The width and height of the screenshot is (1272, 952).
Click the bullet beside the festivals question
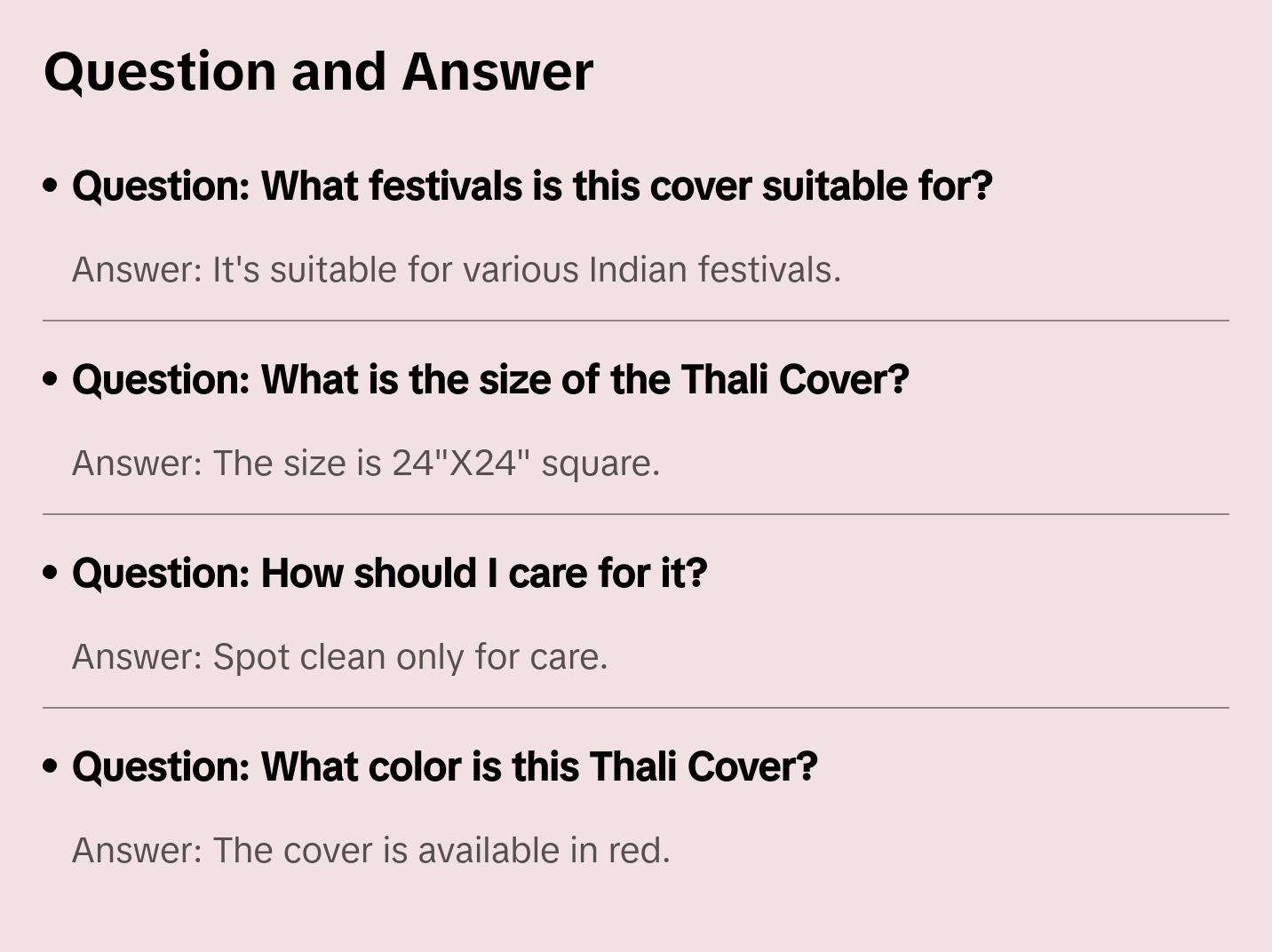[51, 186]
